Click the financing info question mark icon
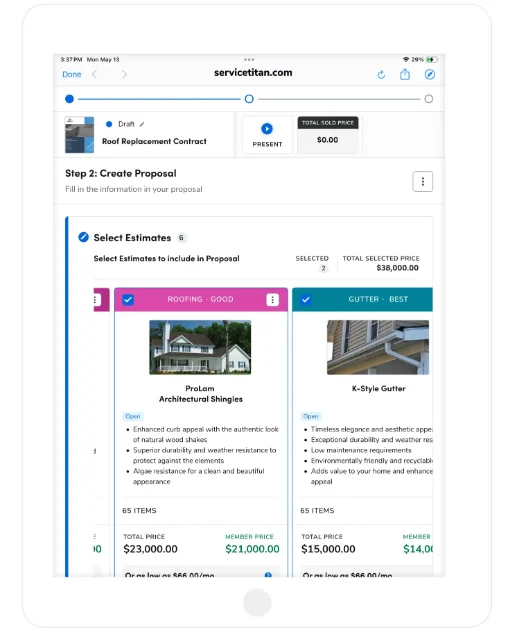Screen dimensions: 507x639 point(268,575)
